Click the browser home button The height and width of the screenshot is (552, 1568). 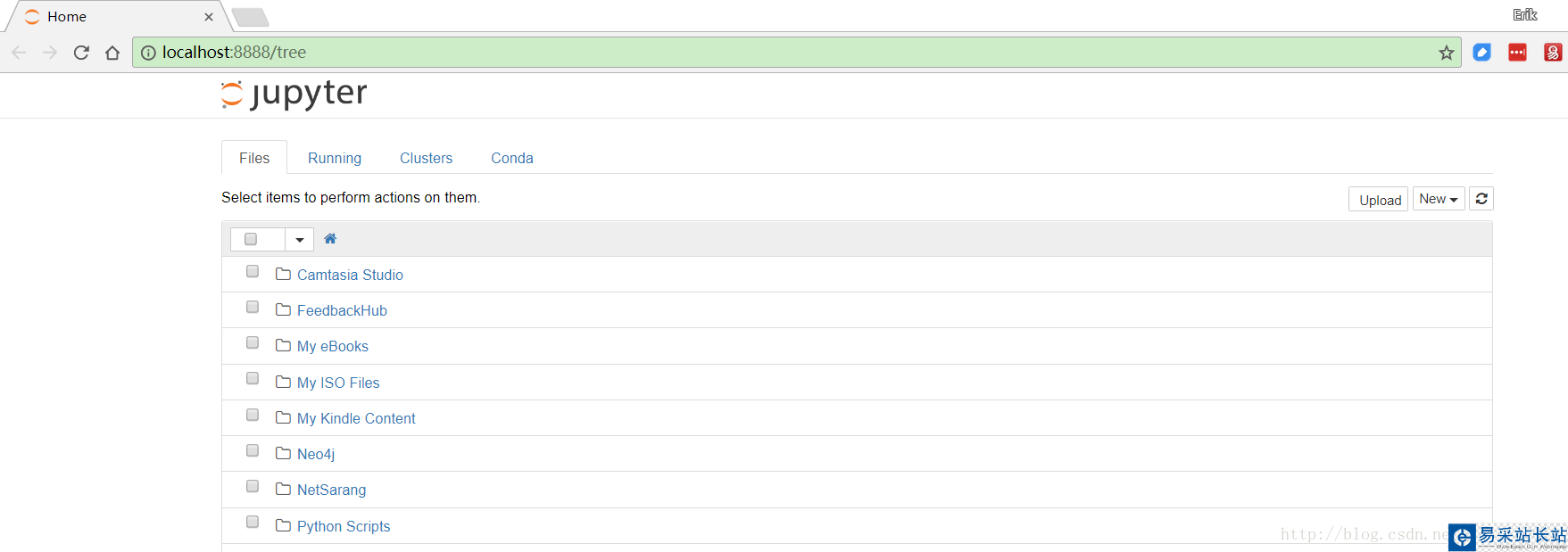point(112,53)
